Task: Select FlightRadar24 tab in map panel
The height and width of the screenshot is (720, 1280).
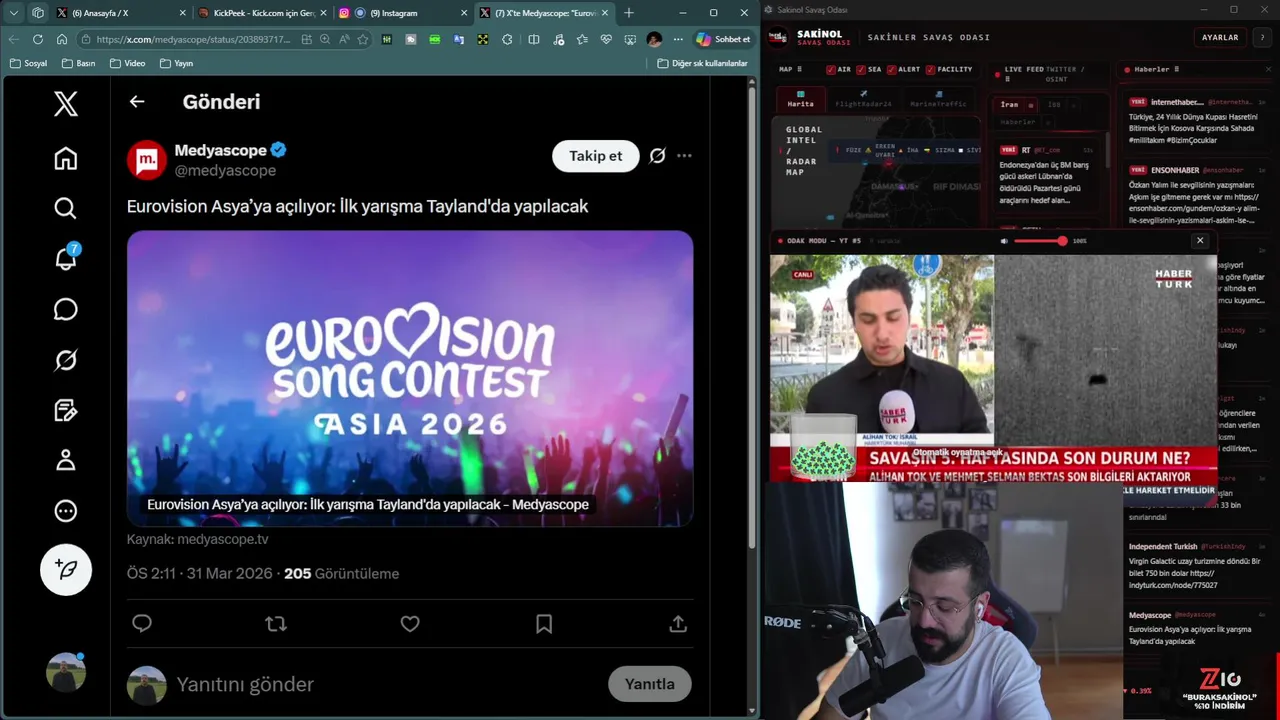Action: click(x=863, y=100)
